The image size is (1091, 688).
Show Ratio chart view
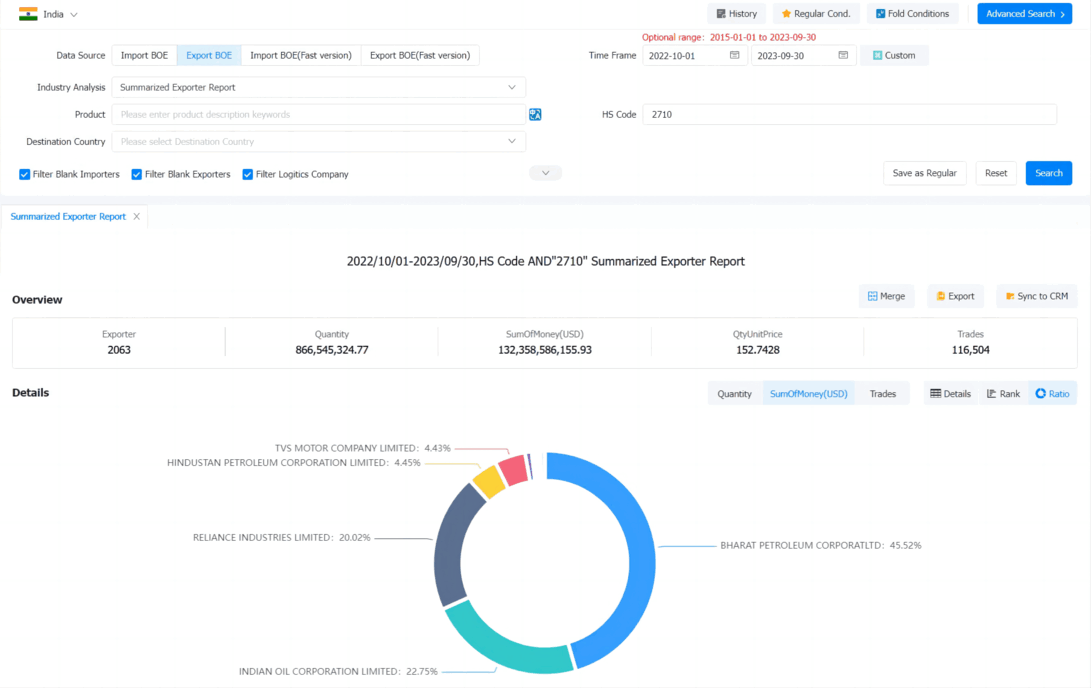click(x=1052, y=394)
